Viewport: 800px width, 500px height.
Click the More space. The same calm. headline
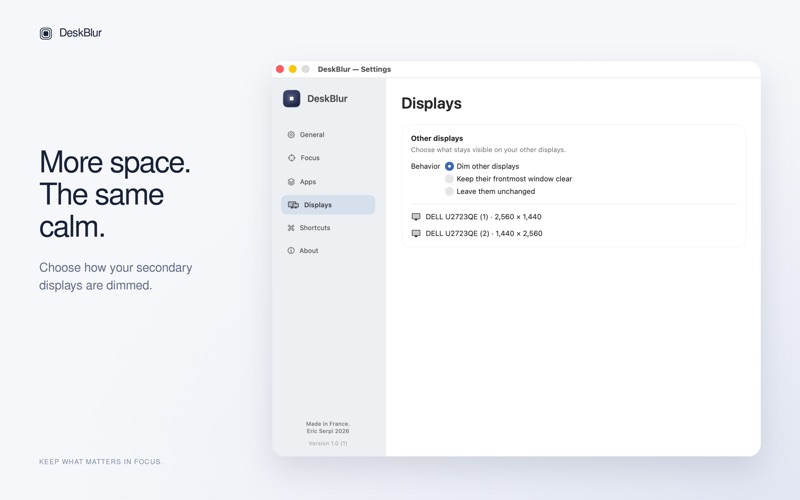(115, 194)
